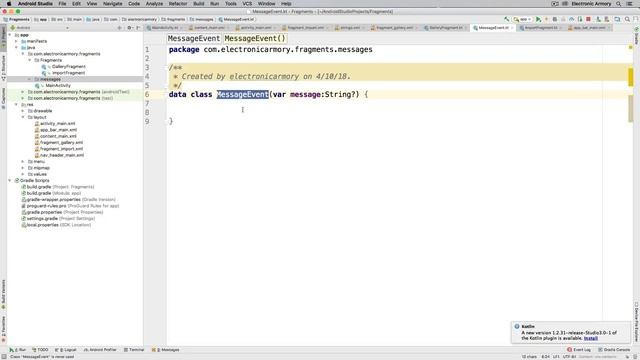This screenshot has height=360, width=640.
Task: Switch to the ImportFragment.kt editor tab
Action: point(541,28)
